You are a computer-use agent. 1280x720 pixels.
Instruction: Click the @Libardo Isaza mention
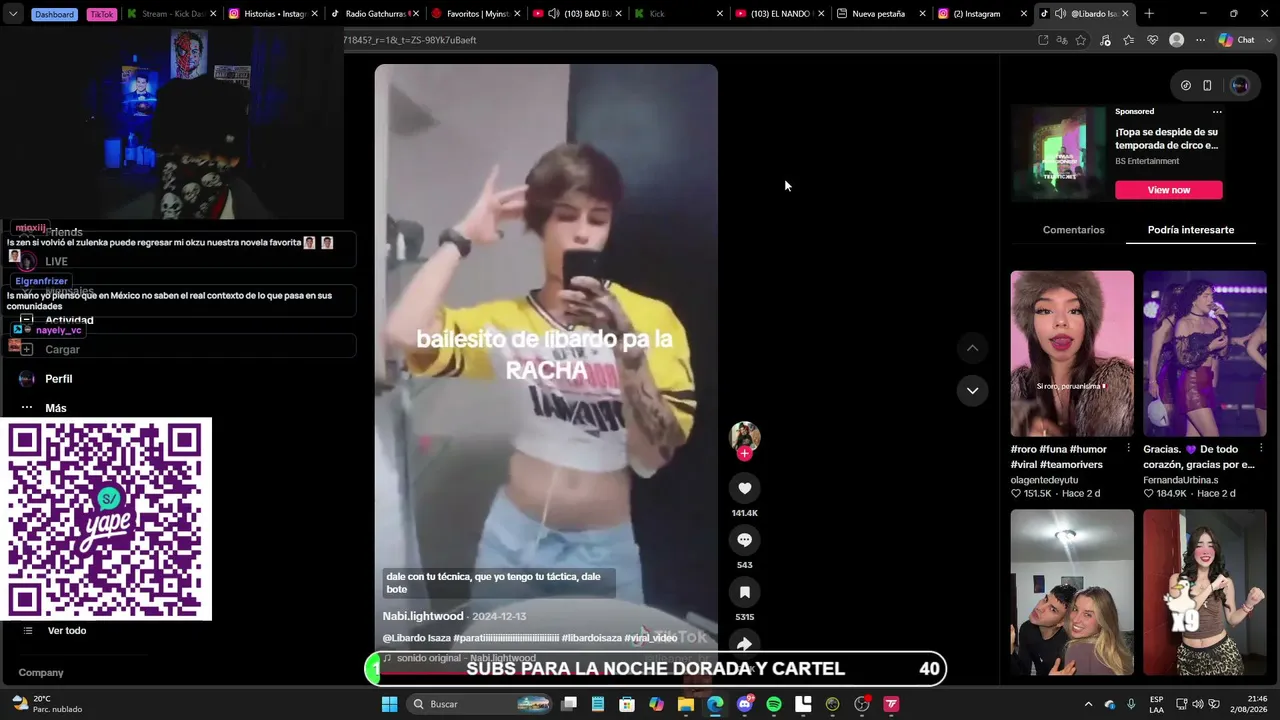click(x=417, y=638)
